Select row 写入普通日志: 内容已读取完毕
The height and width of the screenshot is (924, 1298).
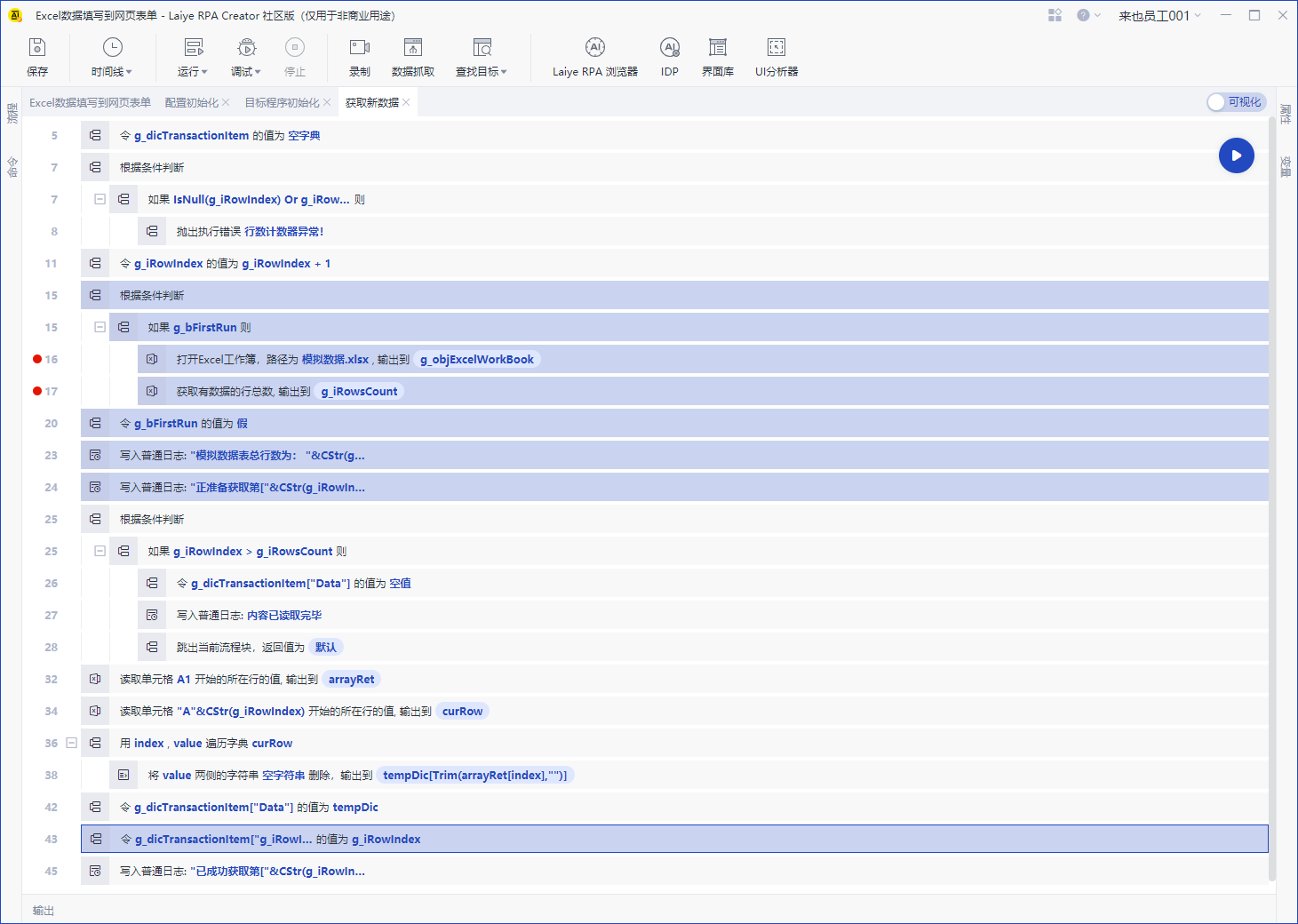coord(703,615)
